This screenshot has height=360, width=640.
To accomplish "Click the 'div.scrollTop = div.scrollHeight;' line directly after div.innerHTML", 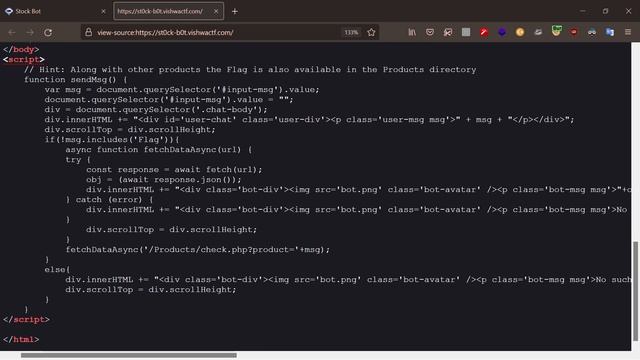I will pyautogui.click(x=130, y=129).
